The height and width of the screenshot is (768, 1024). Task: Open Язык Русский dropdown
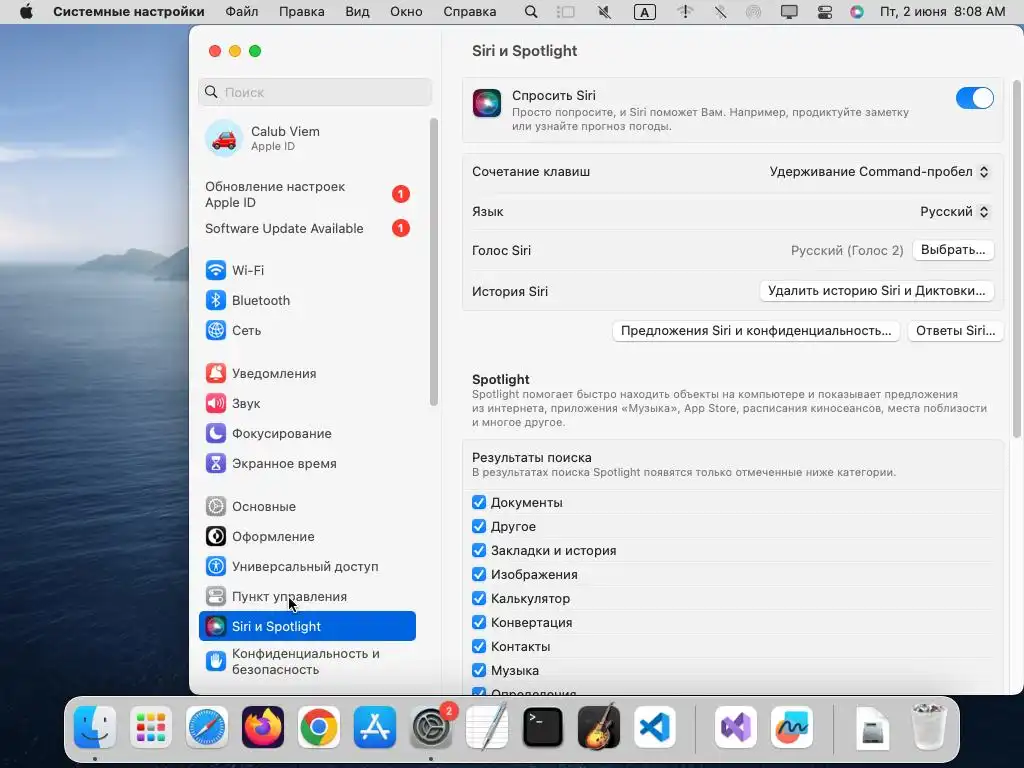coord(955,212)
